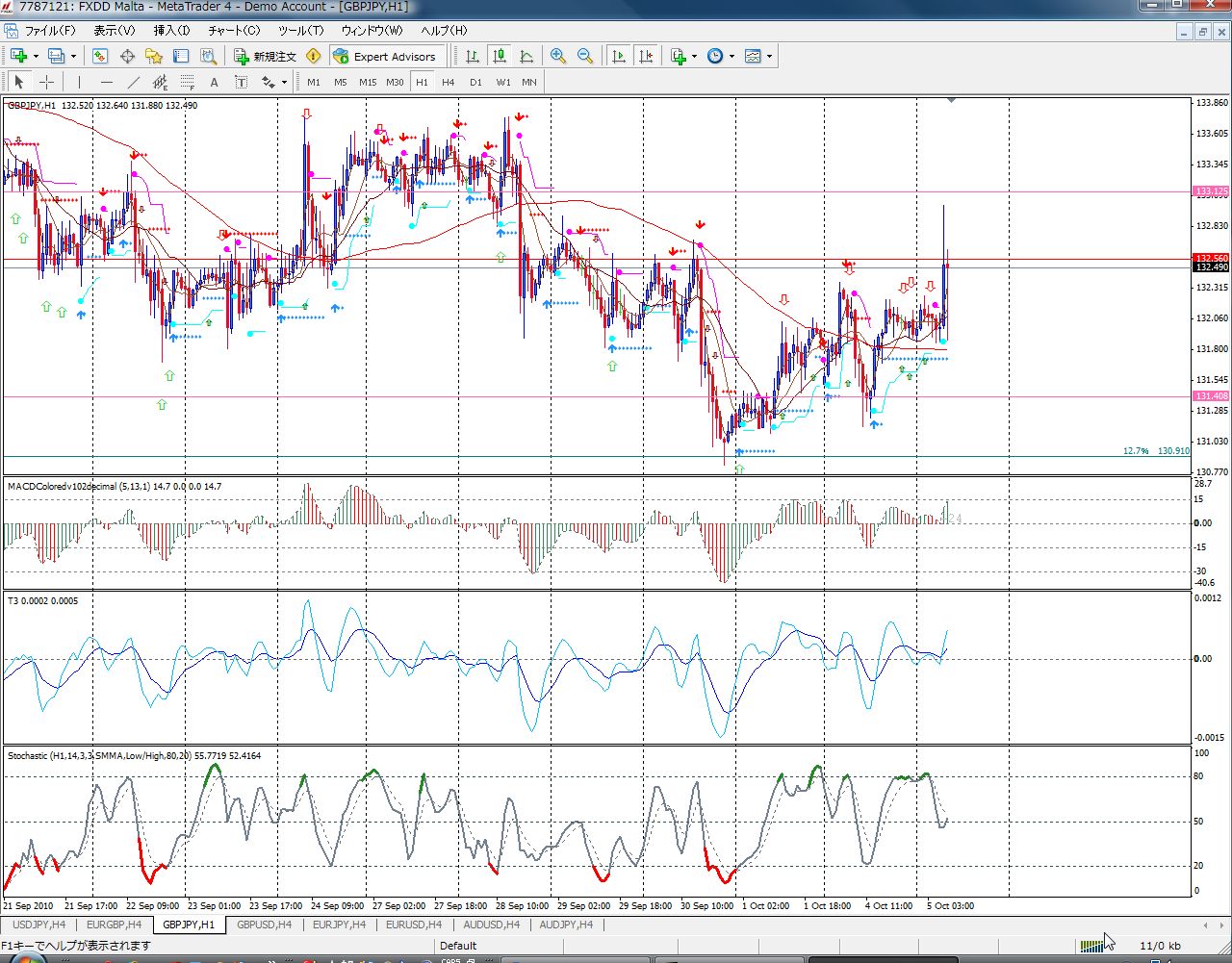
Task: Select the trendline drawing tool
Action: (x=134, y=83)
